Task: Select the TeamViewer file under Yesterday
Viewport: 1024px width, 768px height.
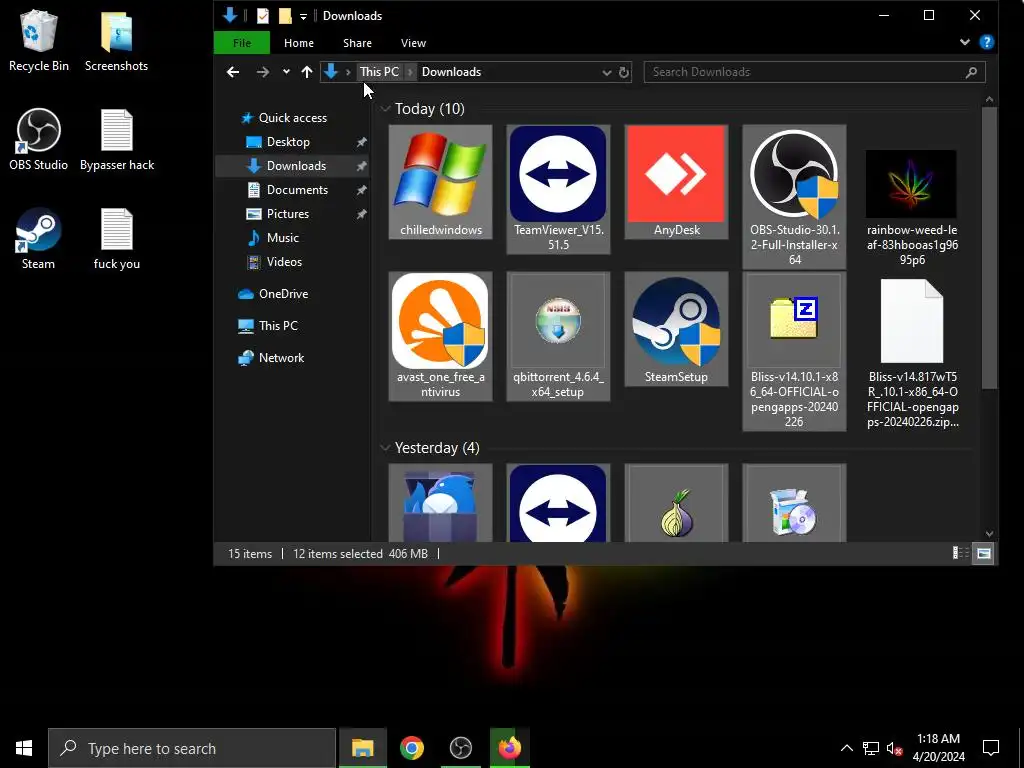Action: (x=558, y=503)
